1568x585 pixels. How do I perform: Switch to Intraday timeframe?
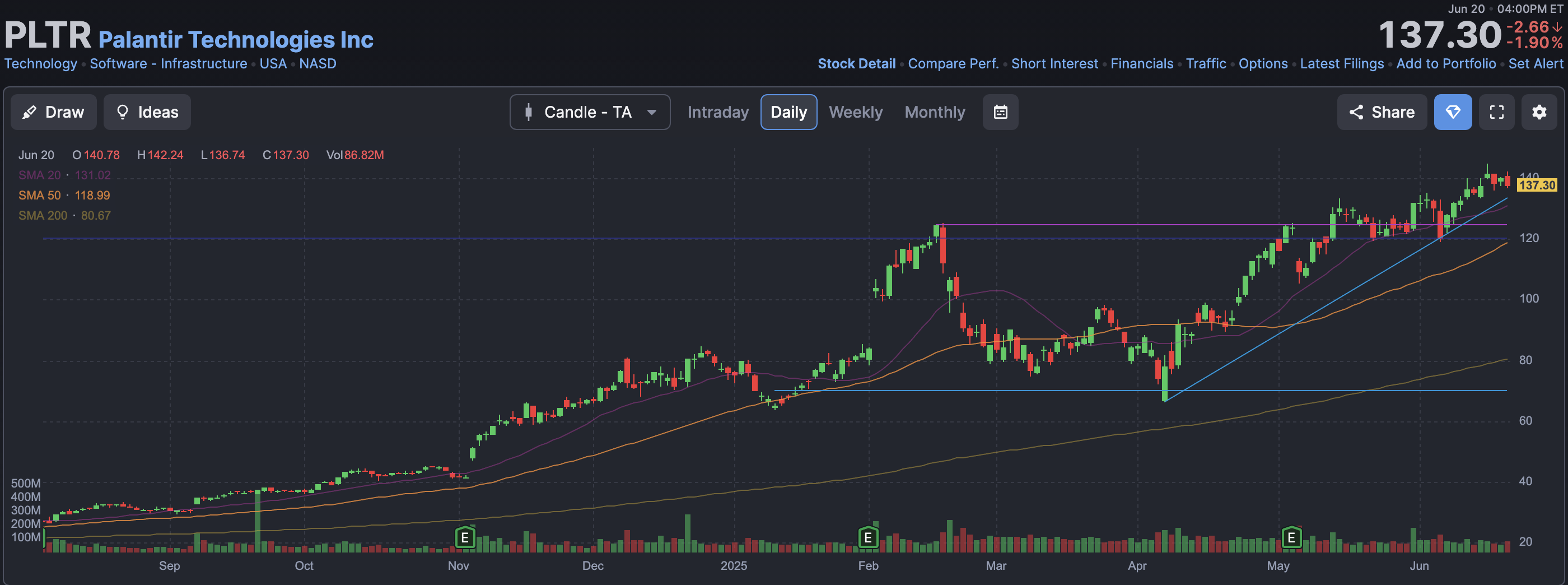718,112
